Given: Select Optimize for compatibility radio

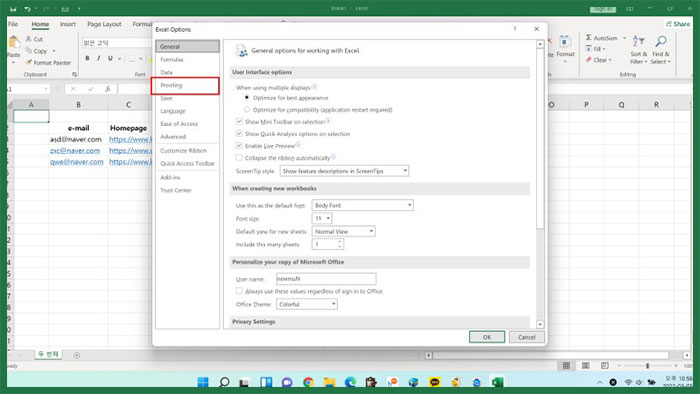Looking at the screenshot, I should click(x=247, y=109).
